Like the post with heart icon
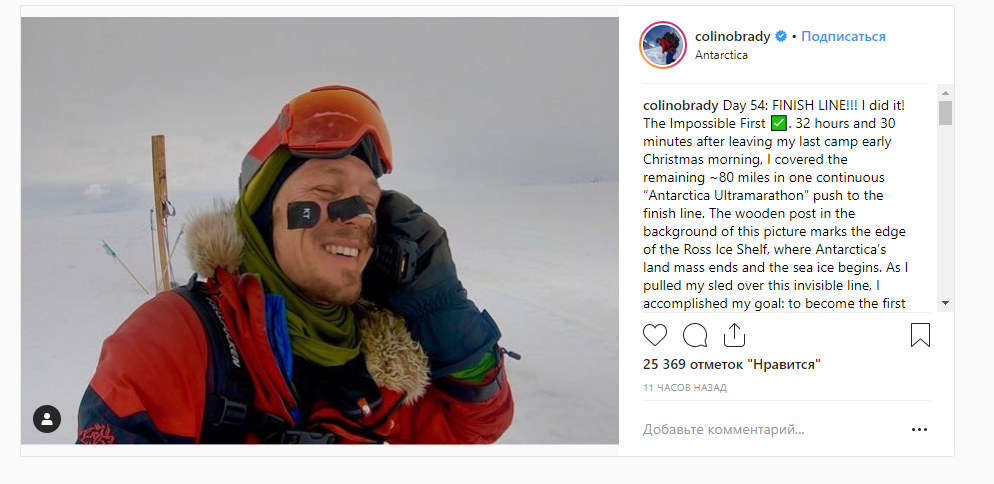The image size is (994, 484). pyautogui.click(x=655, y=335)
